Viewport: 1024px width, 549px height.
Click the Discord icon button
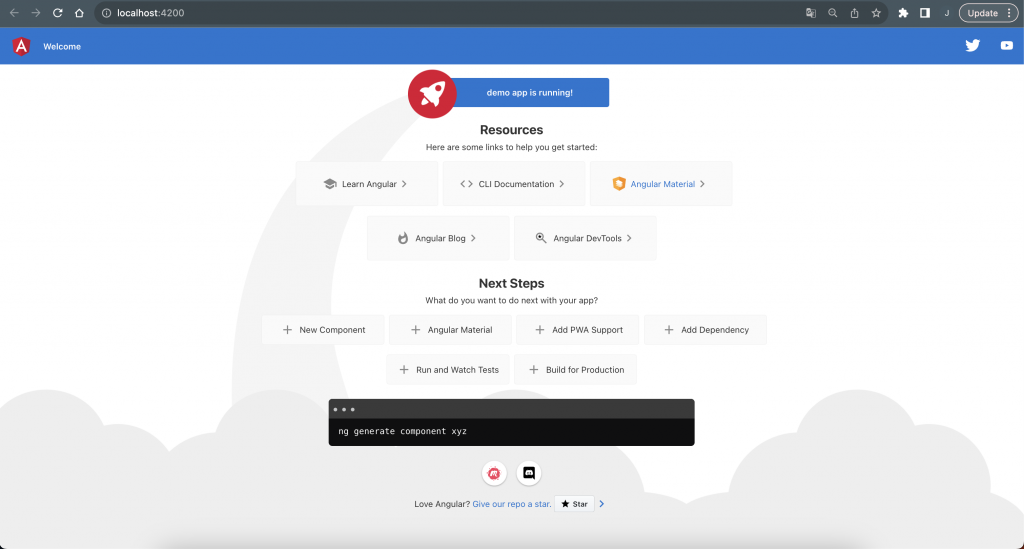click(x=529, y=473)
